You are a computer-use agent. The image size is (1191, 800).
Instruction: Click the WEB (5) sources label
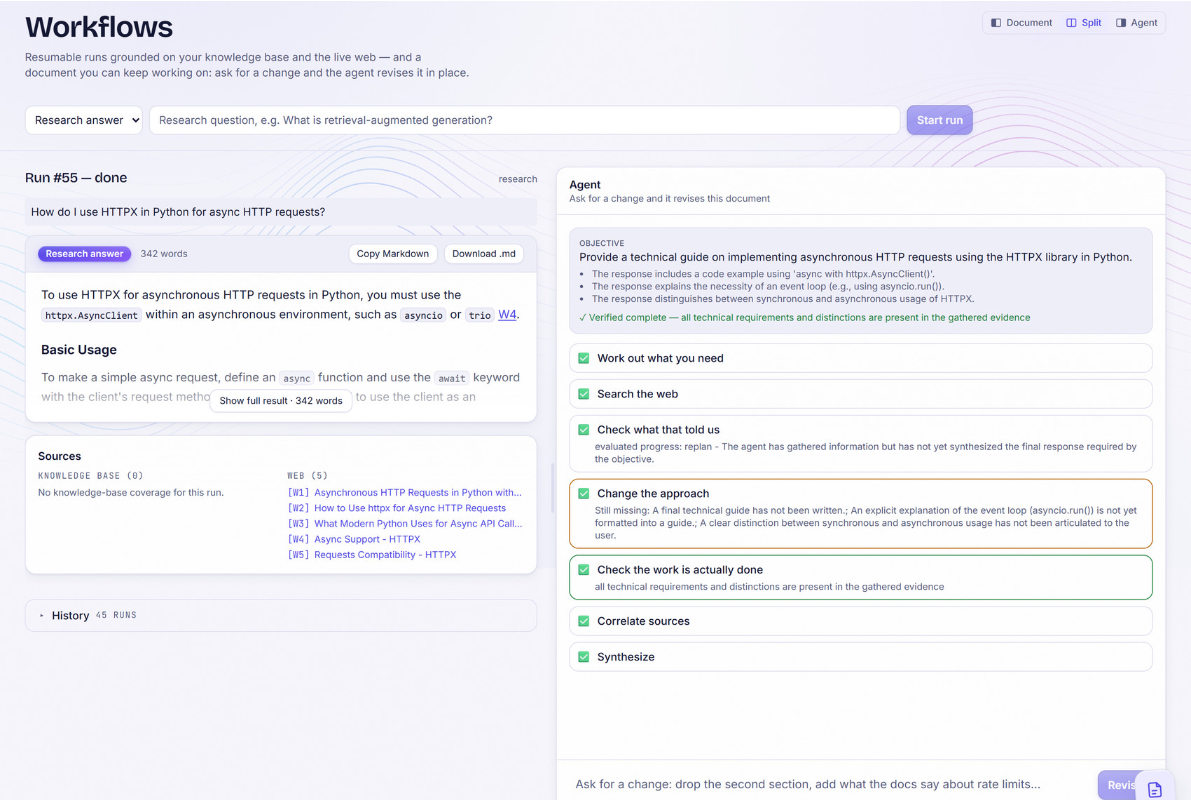pyautogui.click(x=307, y=476)
